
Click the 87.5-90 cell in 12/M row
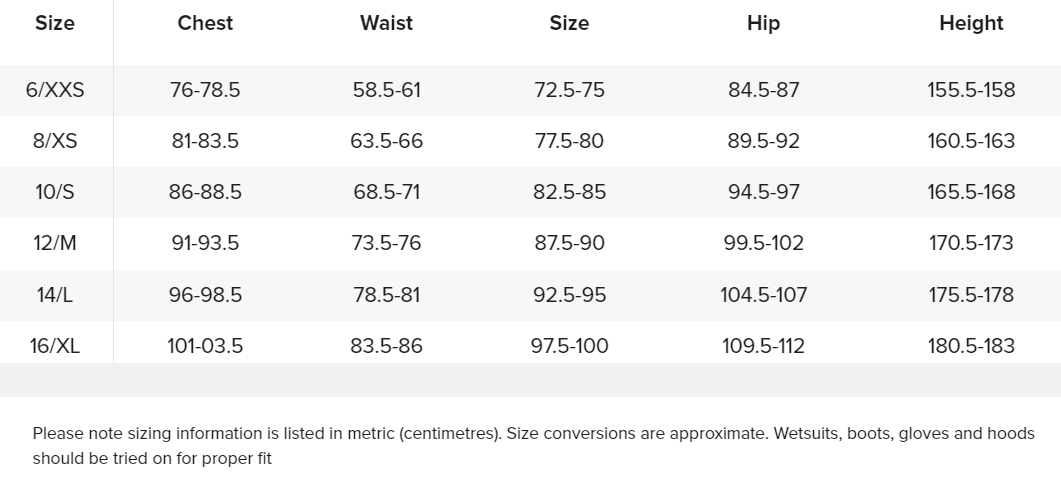pyautogui.click(x=569, y=243)
